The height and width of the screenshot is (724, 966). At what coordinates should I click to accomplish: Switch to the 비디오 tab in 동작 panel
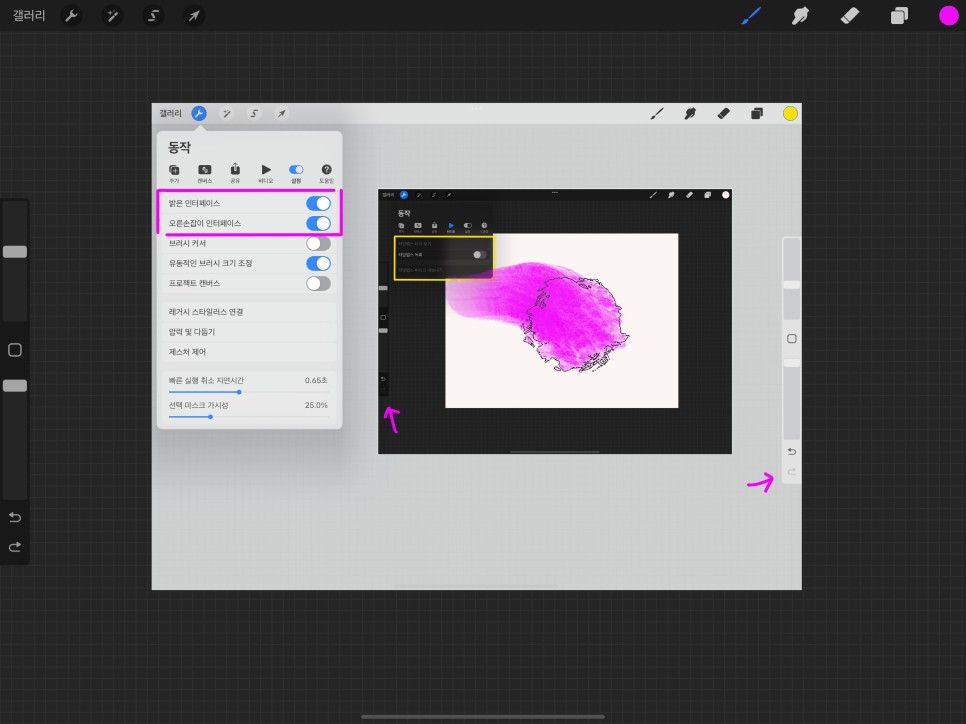tap(266, 174)
